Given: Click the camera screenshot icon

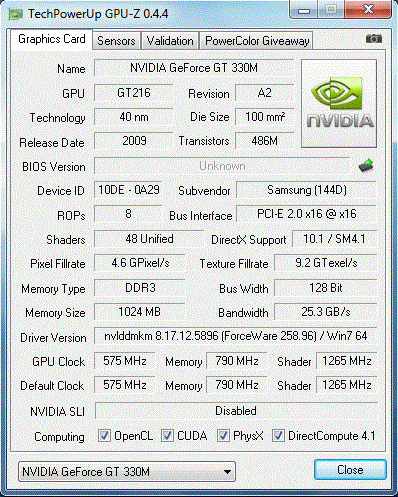Looking at the screenshot, I should pos(374,39).
